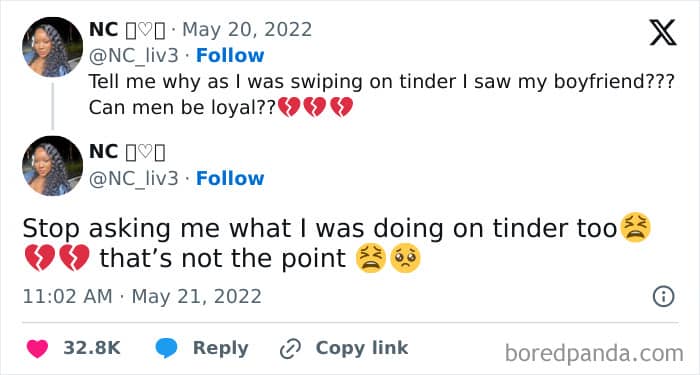The height and width of the screenshot is (375, 700).
Task: Click the X logo icon
Action: [x=662, y=33]
